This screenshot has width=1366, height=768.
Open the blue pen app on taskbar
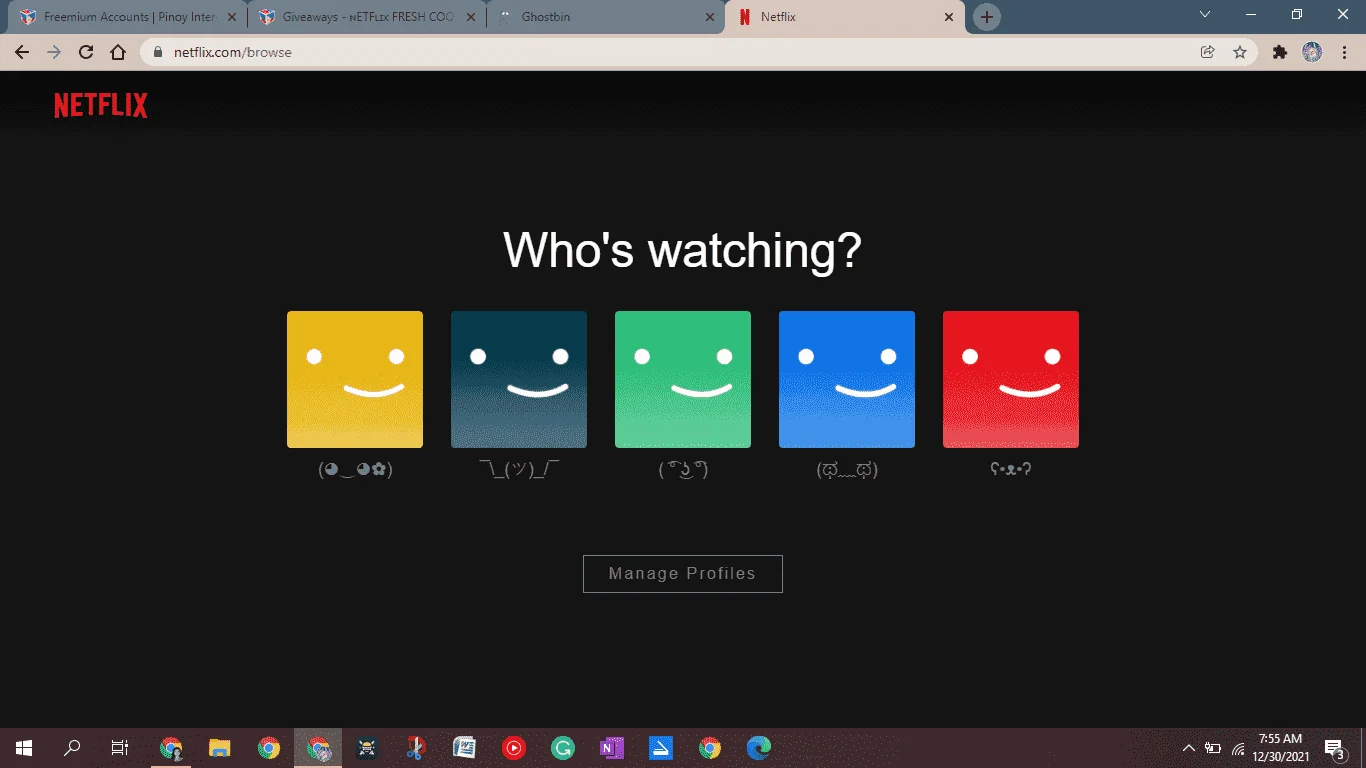pyautogui.click(x=661, y=747)
